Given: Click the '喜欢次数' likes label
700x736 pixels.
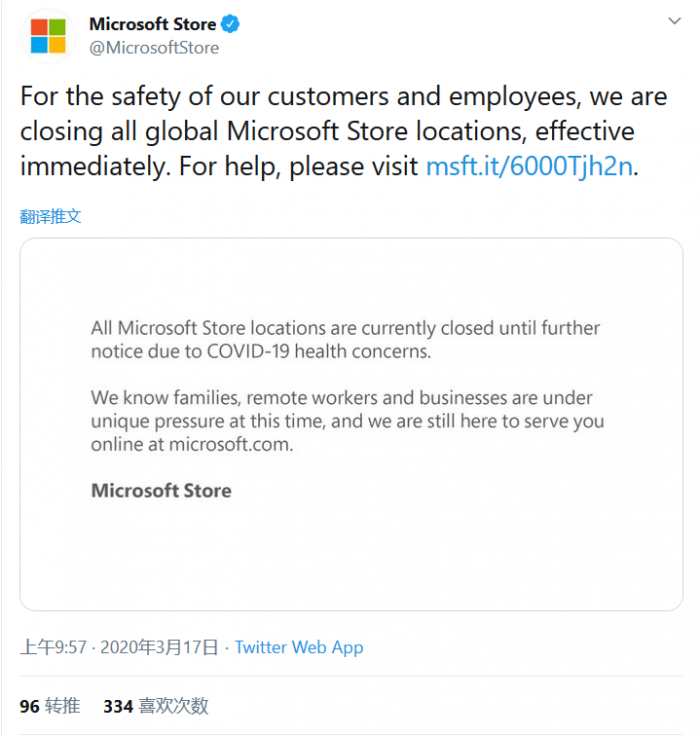Looking at the screenshot, I should pyautogui.click(x=173, y=706).
